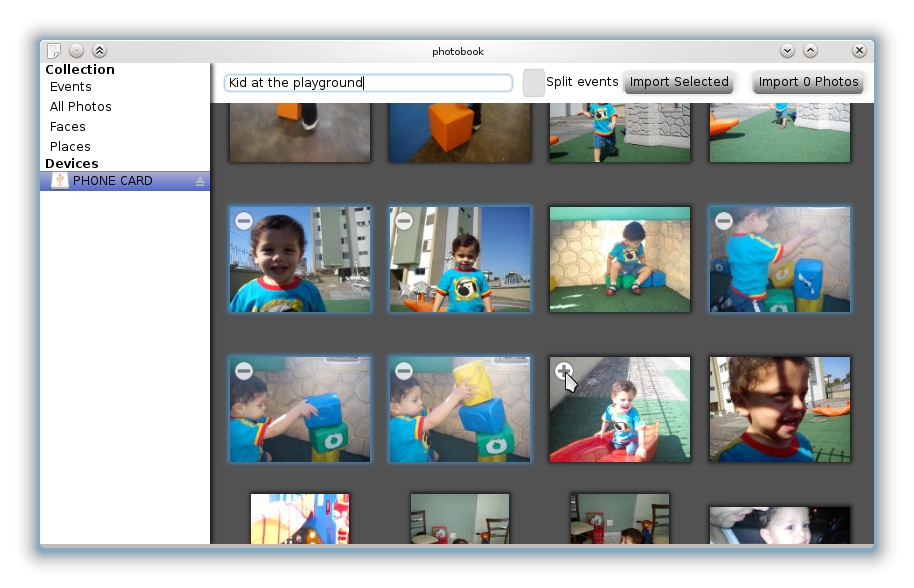This screenshot has width=914, height=588.
Task: Go to Faces in the Collection list
Action: click(68, 127)
